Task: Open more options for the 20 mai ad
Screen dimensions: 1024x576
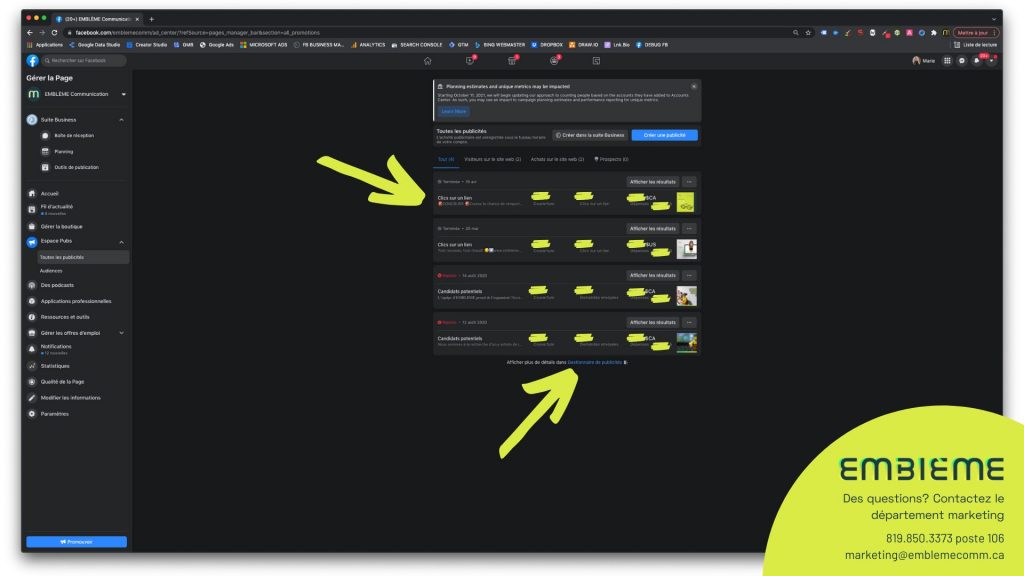Action: (689, 229)
